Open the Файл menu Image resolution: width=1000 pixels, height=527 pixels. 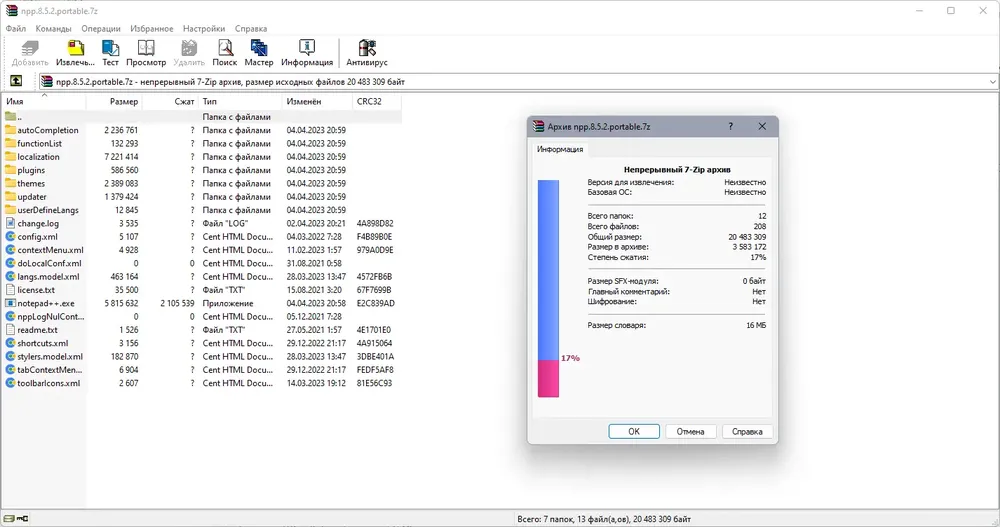pyautogui.click(x=16, y=29)
